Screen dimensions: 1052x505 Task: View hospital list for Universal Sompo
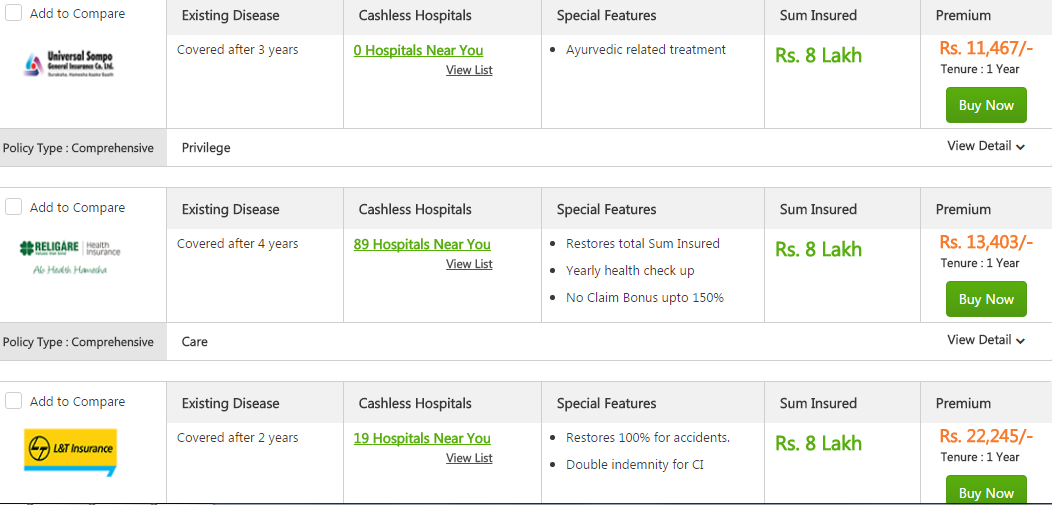[x=469, y=70]
